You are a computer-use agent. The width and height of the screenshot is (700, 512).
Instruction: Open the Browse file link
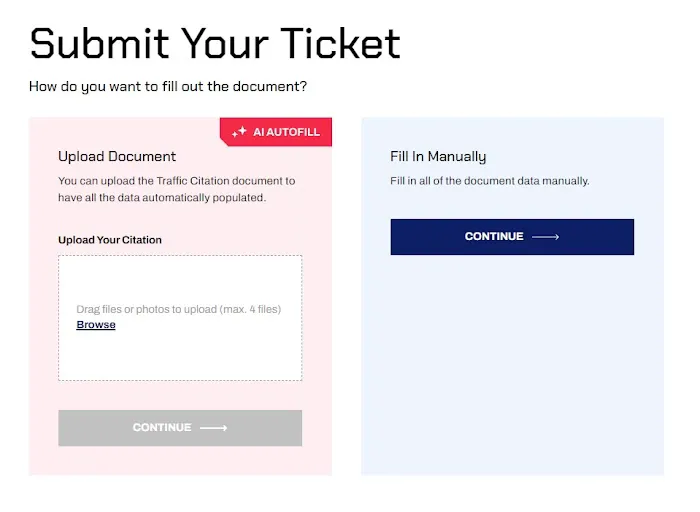click(x=96, y=325)
